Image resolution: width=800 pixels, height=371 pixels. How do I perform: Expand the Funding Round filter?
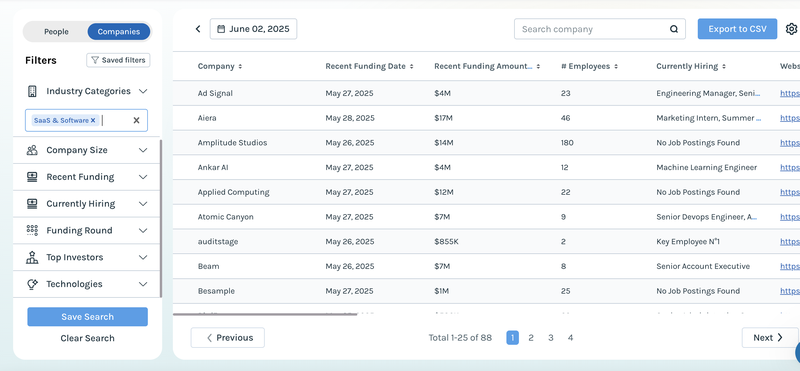point(143,230)
